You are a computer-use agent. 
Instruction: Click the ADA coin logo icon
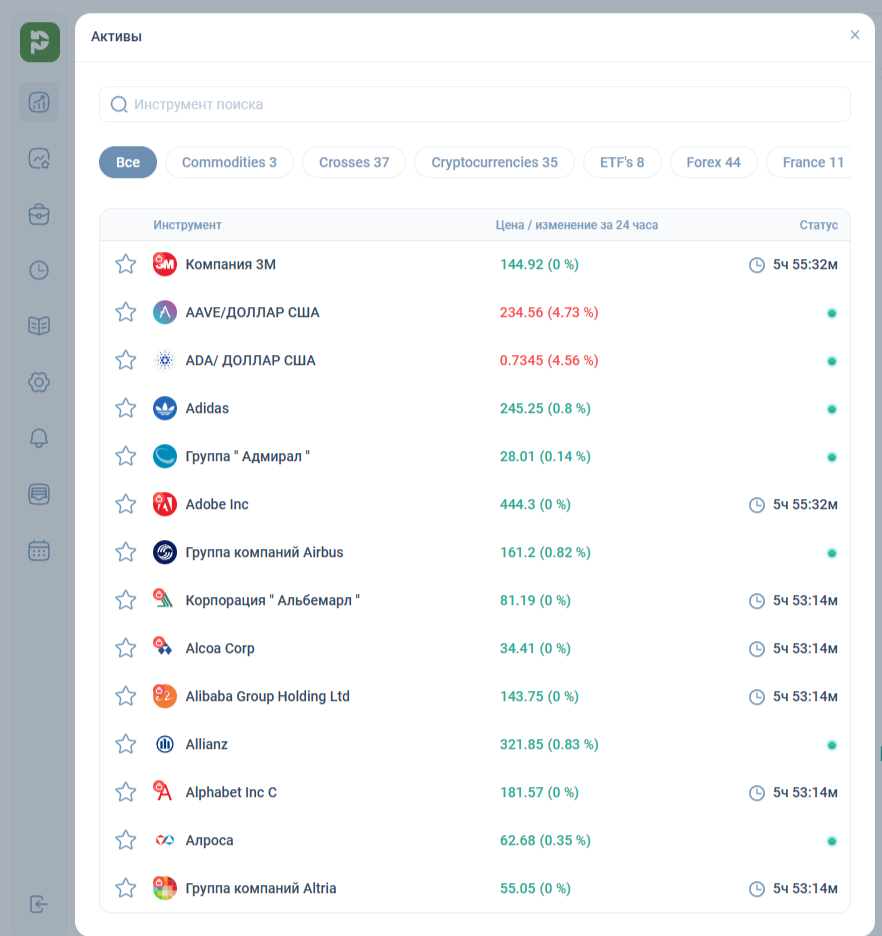165,361
